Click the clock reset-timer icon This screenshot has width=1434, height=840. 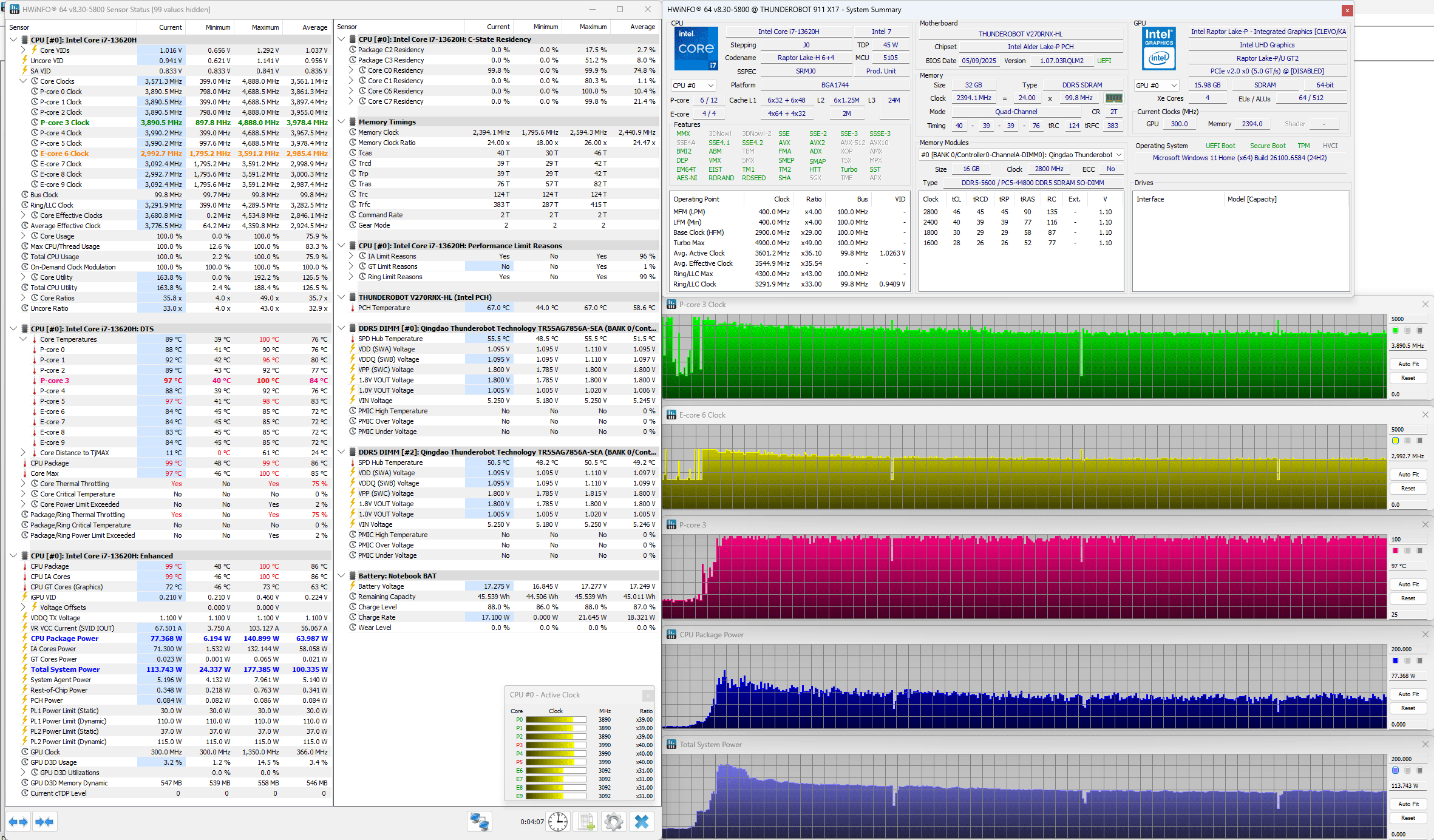coord(557,822)
